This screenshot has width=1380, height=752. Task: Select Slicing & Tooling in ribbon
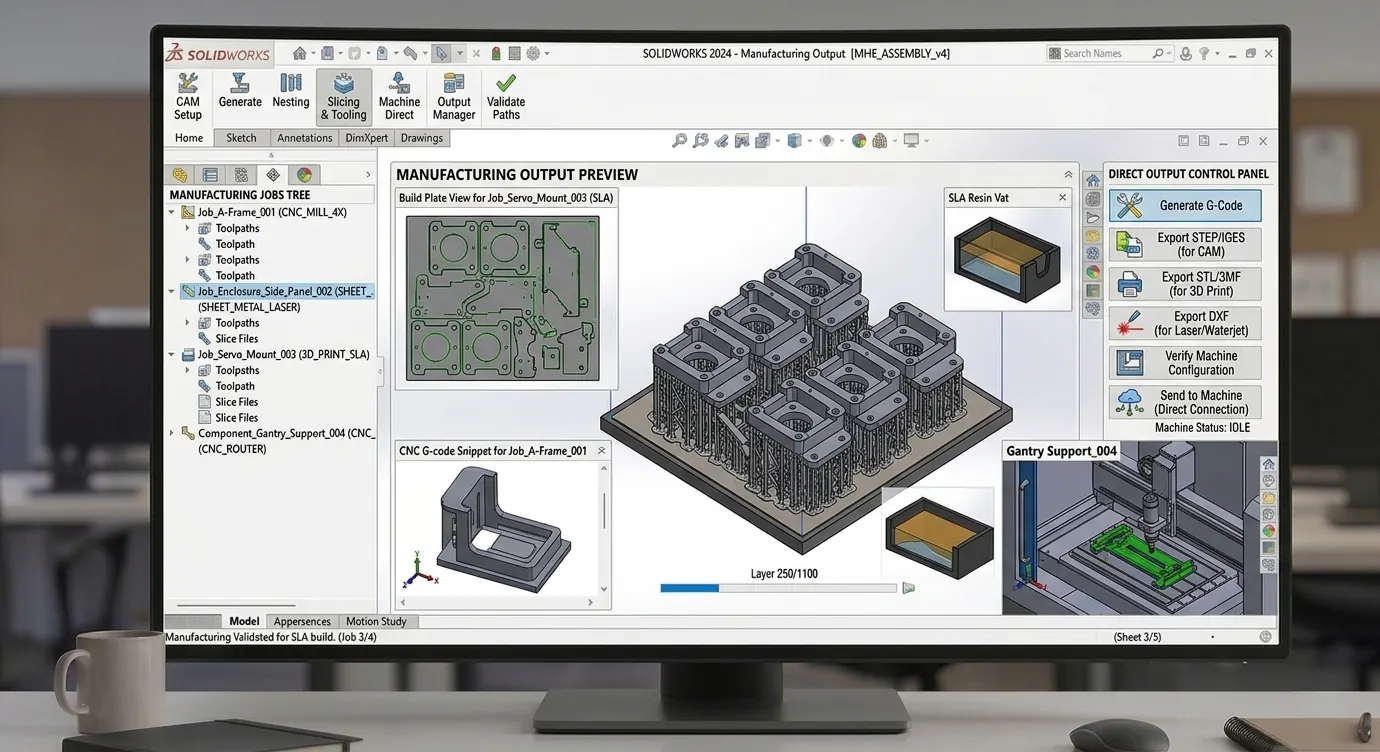[343, 97]
